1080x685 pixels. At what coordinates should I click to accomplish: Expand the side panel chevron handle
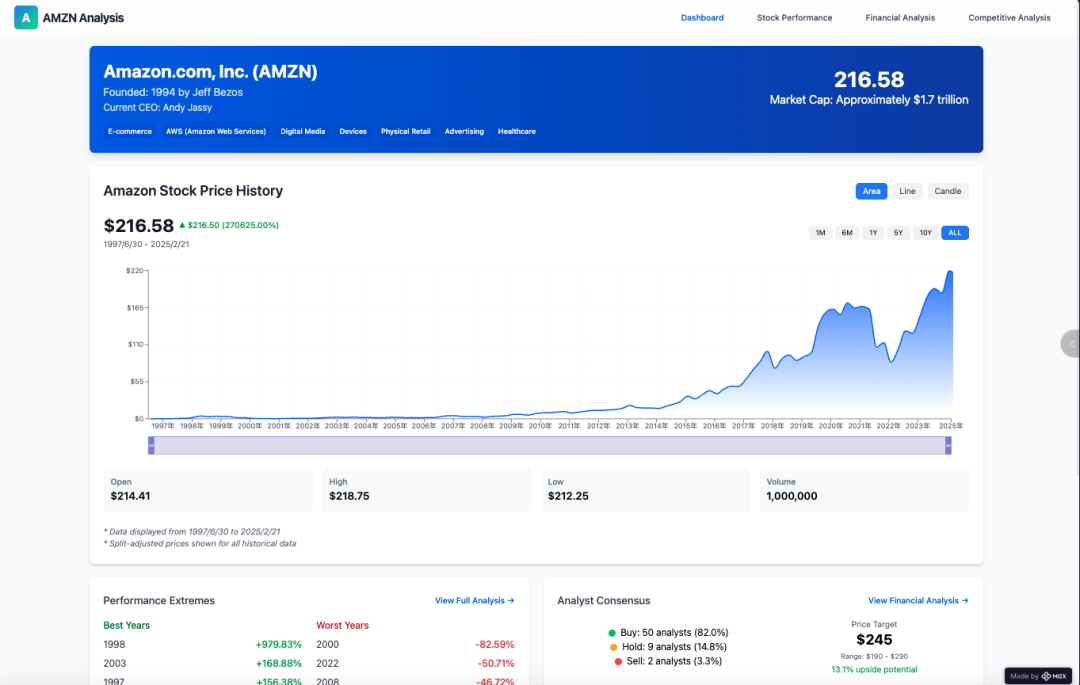point(1070,344)
